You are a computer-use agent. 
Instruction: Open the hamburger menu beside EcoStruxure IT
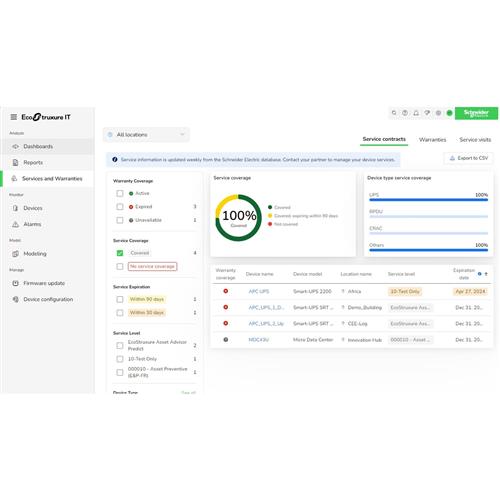tap(14, 117)
